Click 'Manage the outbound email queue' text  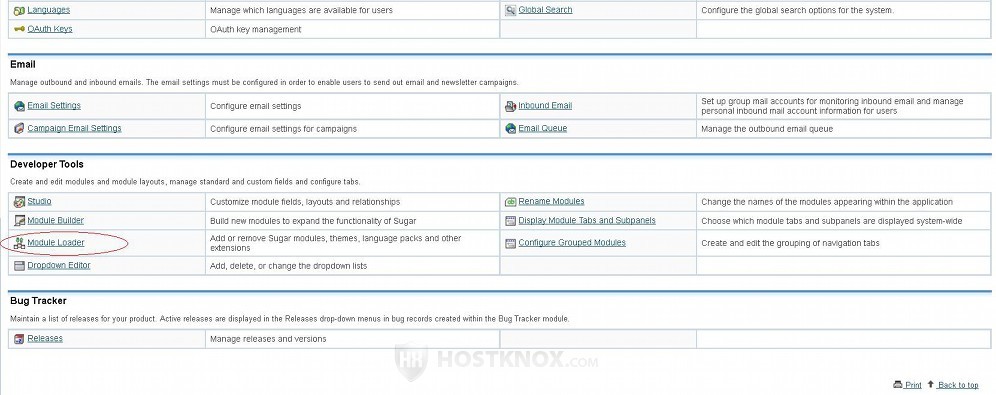(x=767, y=129)
